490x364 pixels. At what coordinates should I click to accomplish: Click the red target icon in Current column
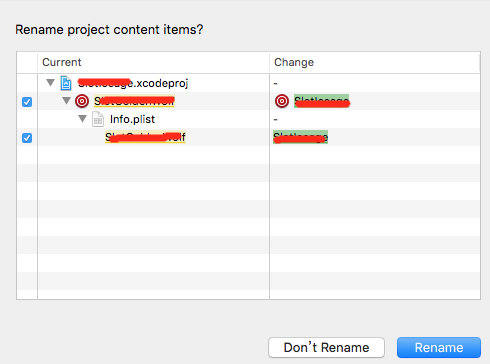click(82, 101)
